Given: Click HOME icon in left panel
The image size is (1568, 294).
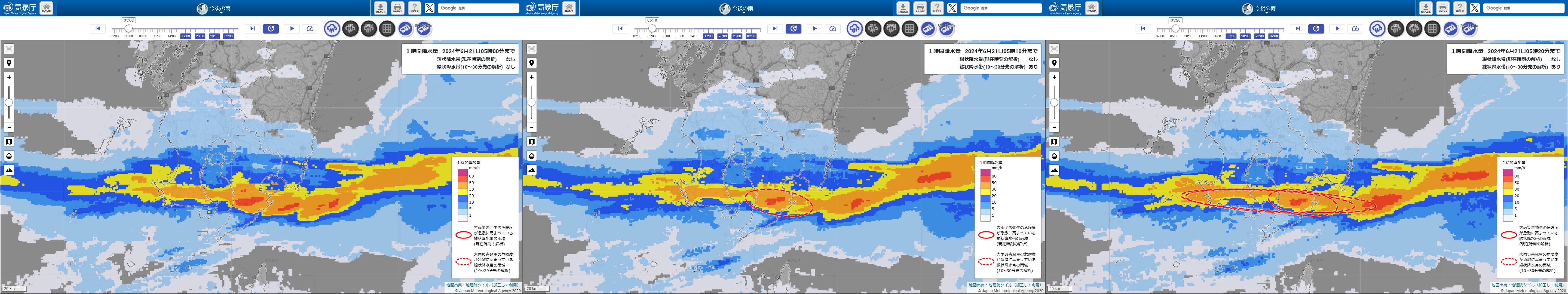Looking at the screenshot, I should [46, 8].
